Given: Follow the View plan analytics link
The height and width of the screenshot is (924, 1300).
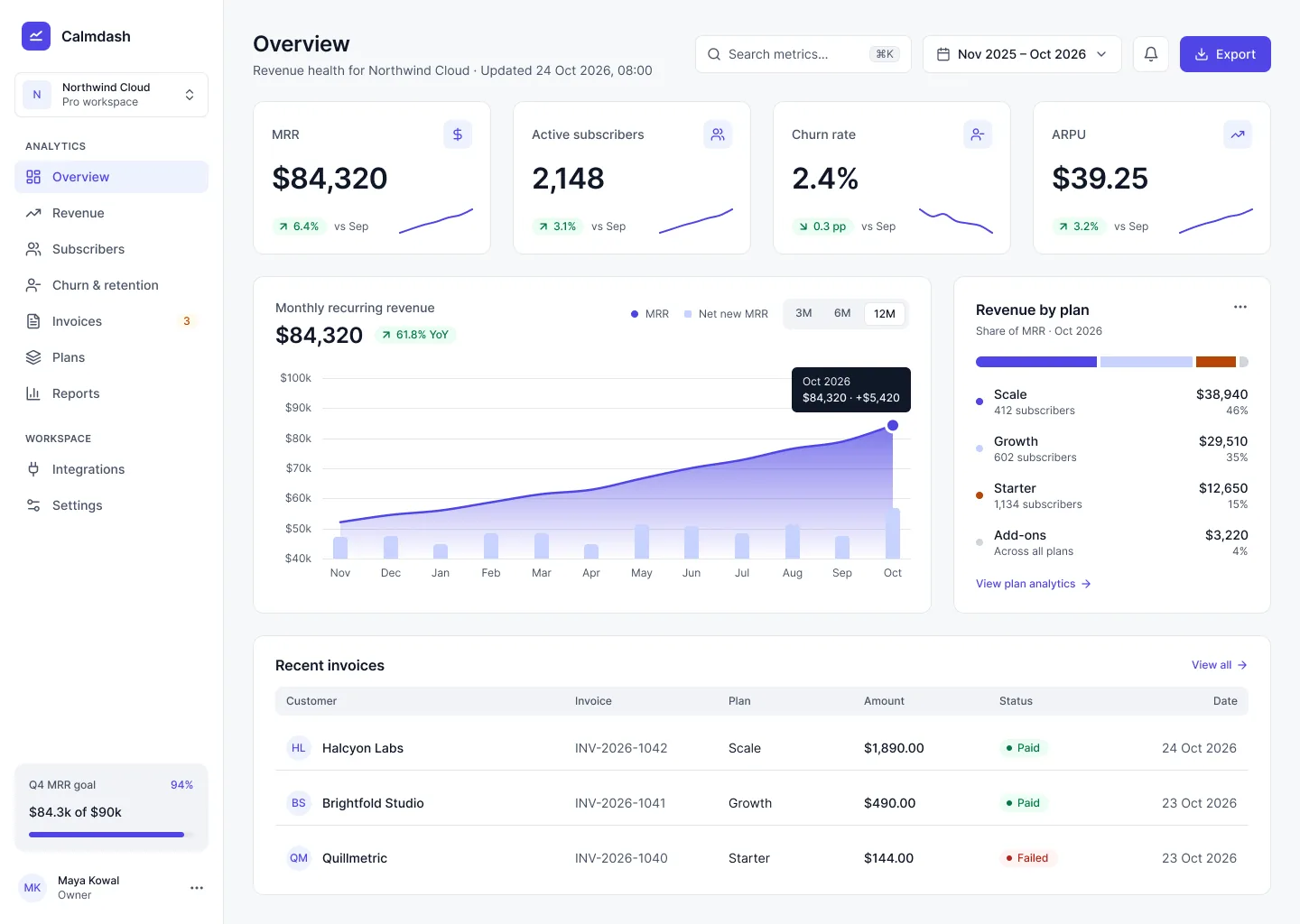Looking at the screenshot, I should click(x=1034, y=584).
